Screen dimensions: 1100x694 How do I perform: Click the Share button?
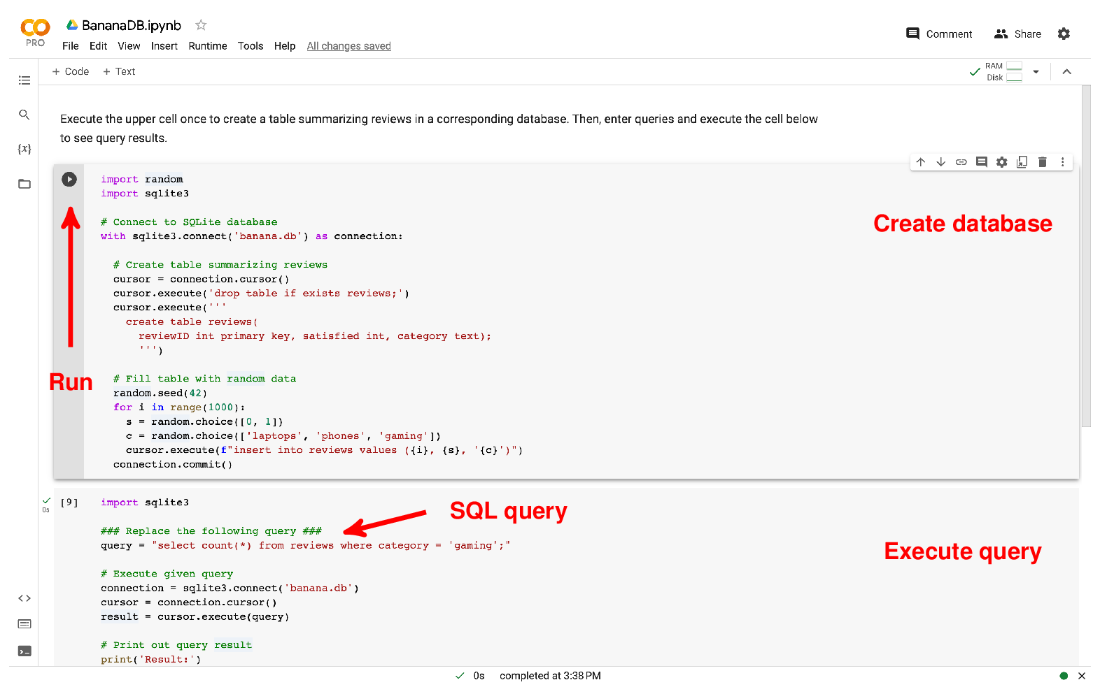tap(1018, 34)
